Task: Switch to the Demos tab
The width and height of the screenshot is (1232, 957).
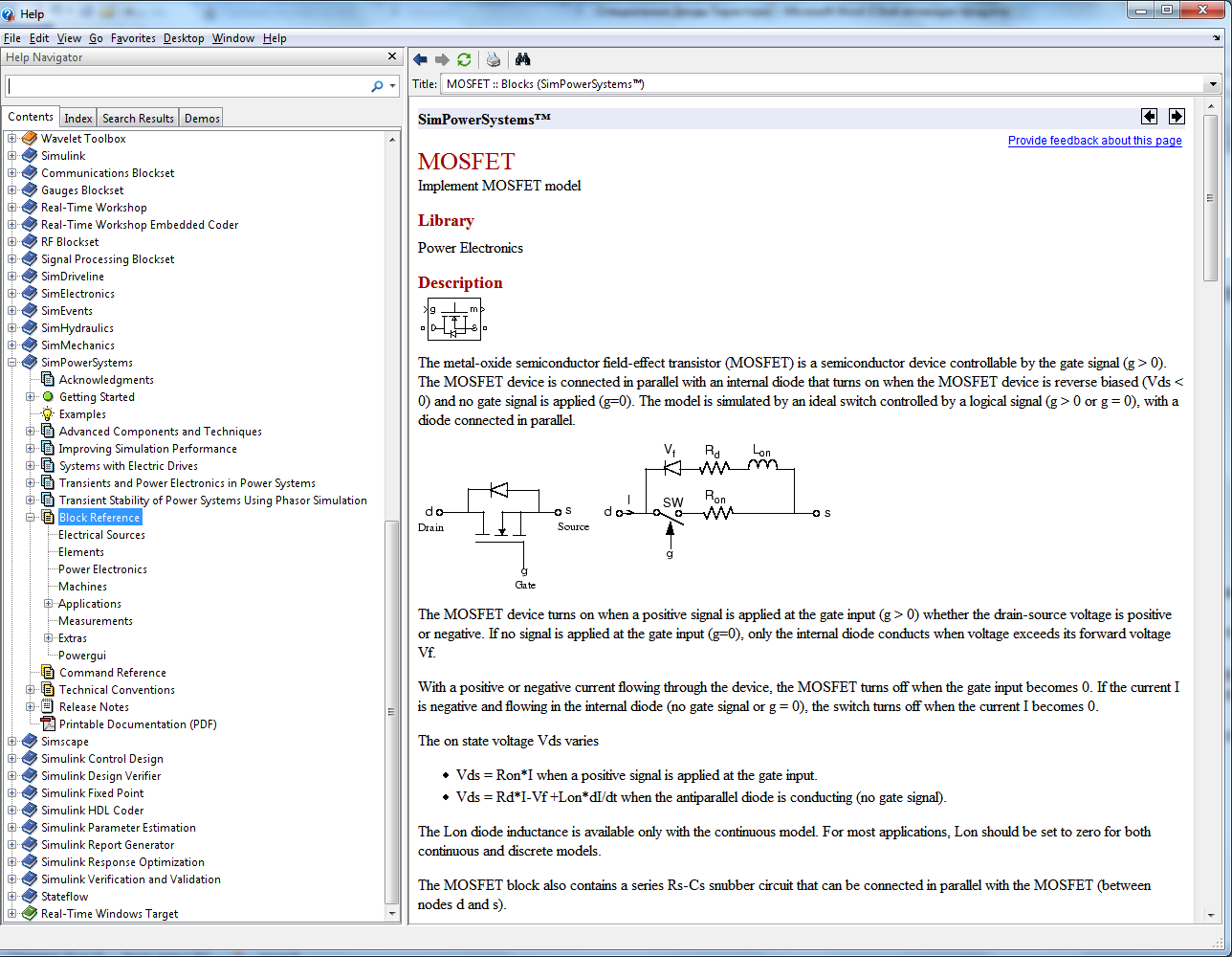Action: click(202, 119)
